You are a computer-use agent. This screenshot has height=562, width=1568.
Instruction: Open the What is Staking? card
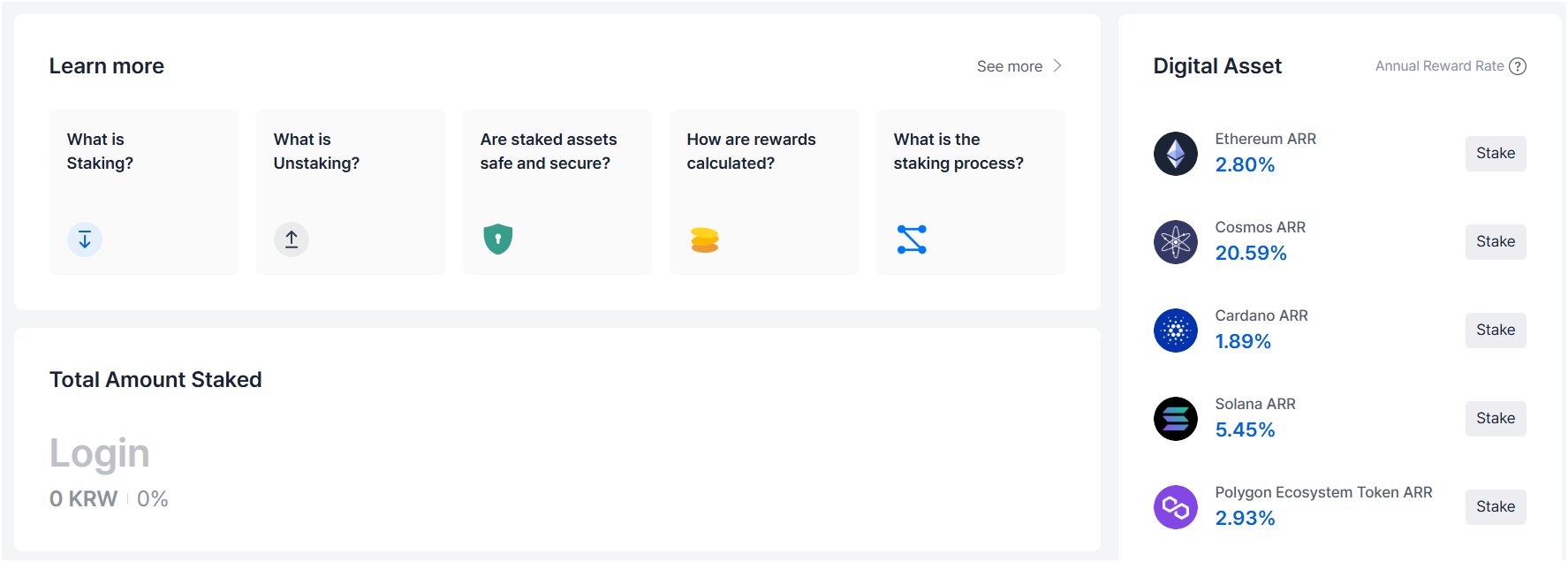point(144,192)
